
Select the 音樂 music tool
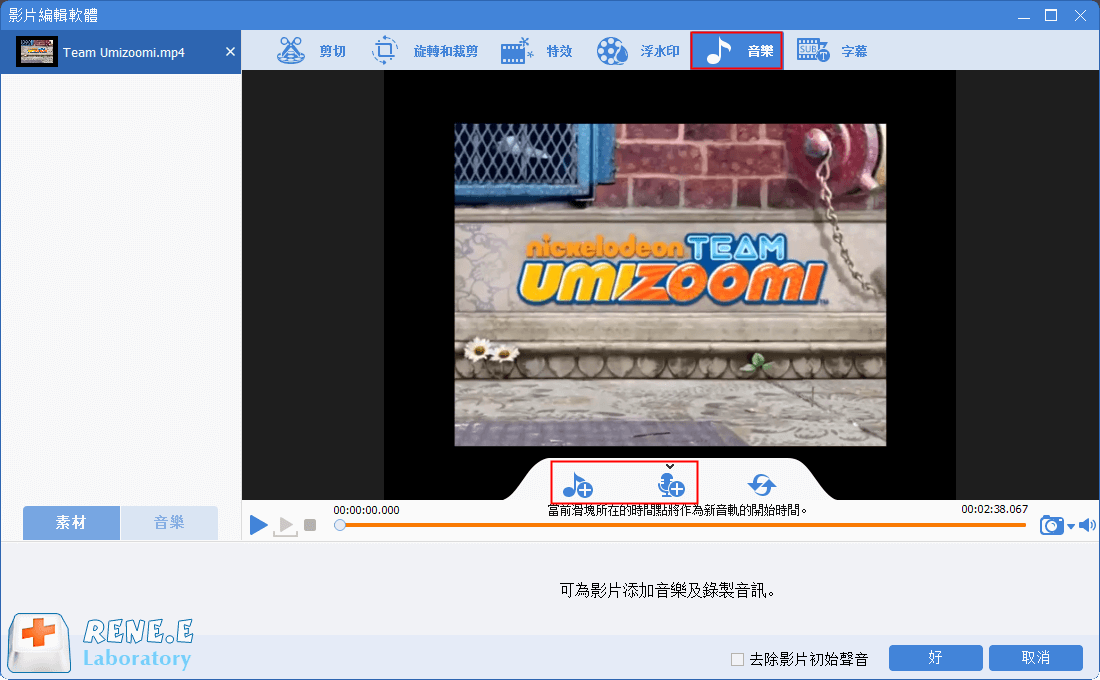coord(737,51)
